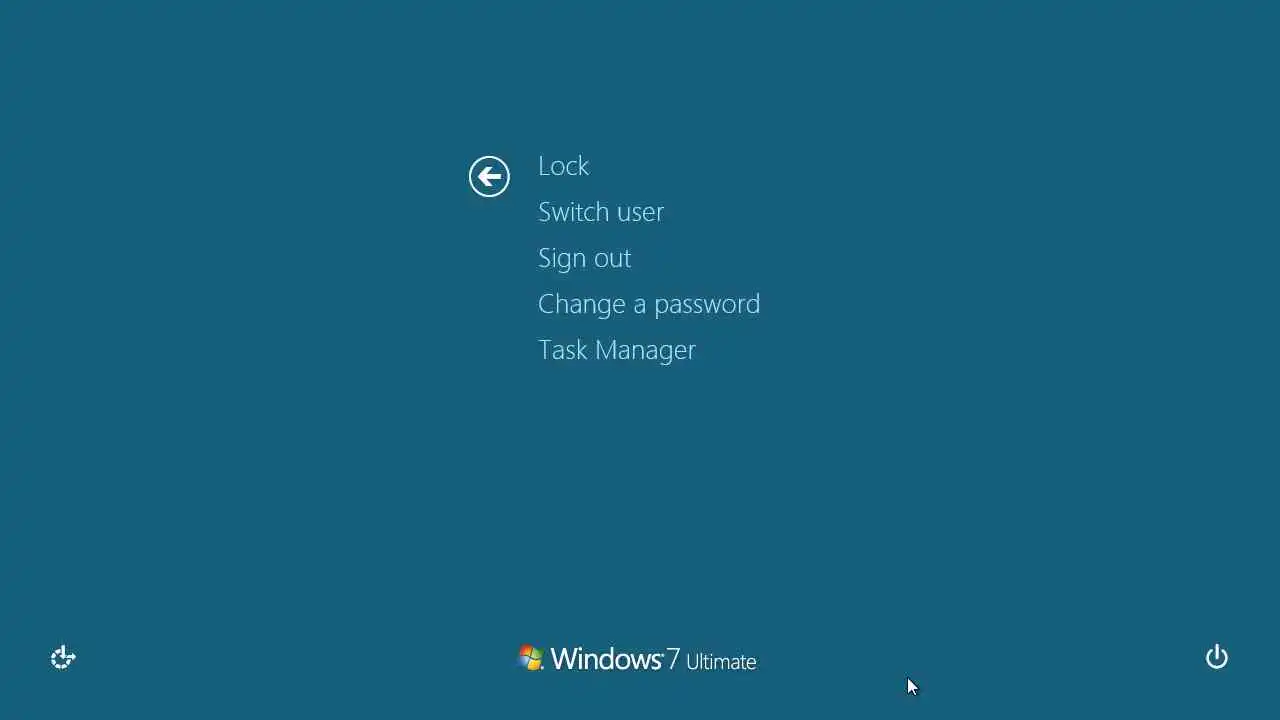The image size is (1280, 720).
Task: Click the Ultimate edition label
Action: (721, 661)
